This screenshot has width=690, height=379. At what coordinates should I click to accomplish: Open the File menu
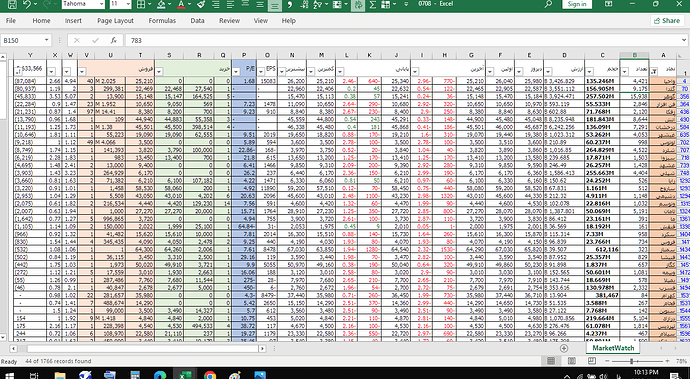point(11,21)
